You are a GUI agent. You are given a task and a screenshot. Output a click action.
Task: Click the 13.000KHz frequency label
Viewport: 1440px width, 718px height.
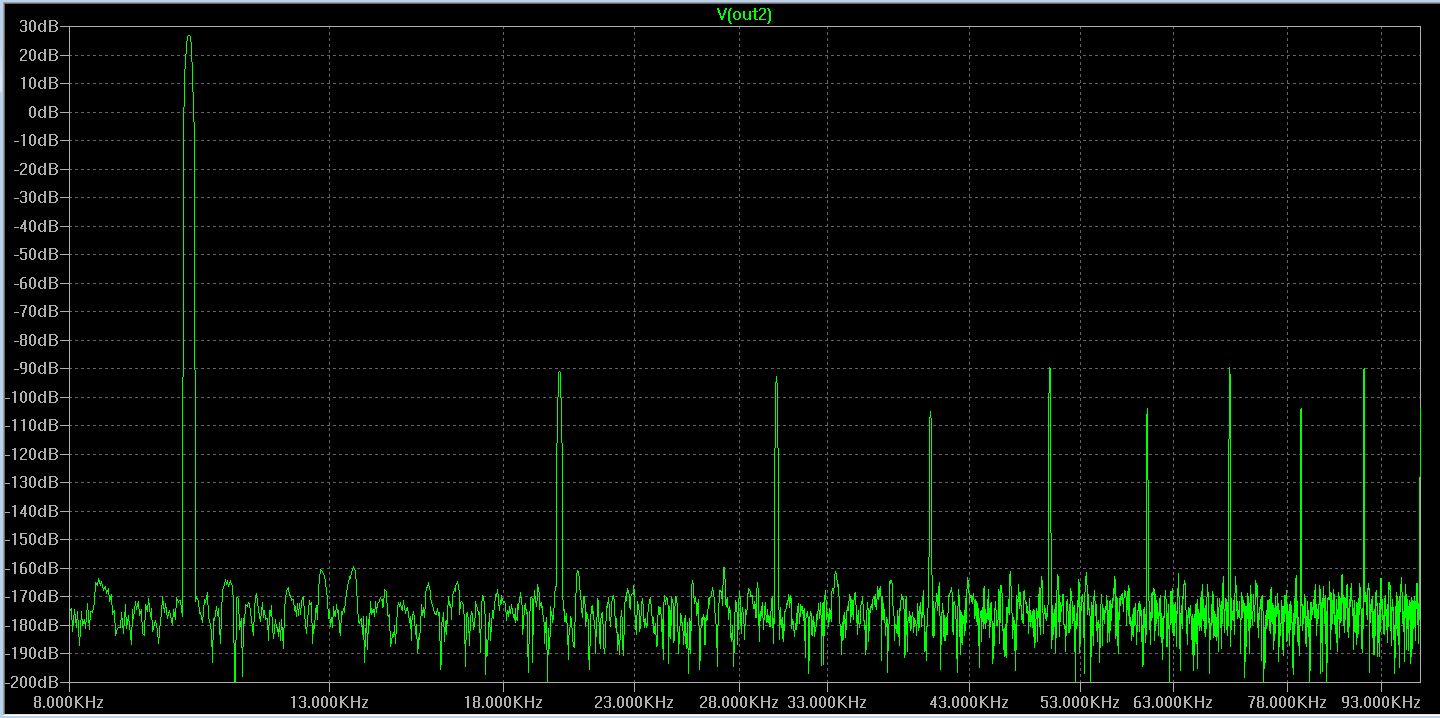pyautogui.click(x=328, y=702)
